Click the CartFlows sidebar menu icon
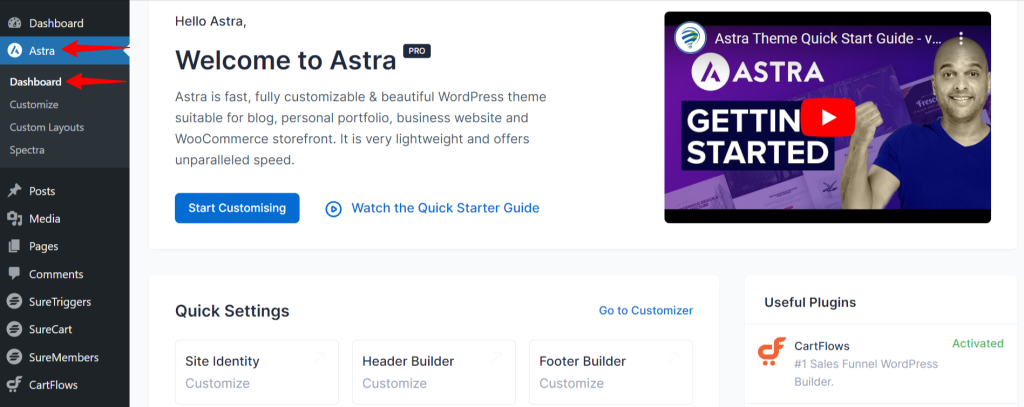This screenshot has height=407, width=1024. pos(14,385)
